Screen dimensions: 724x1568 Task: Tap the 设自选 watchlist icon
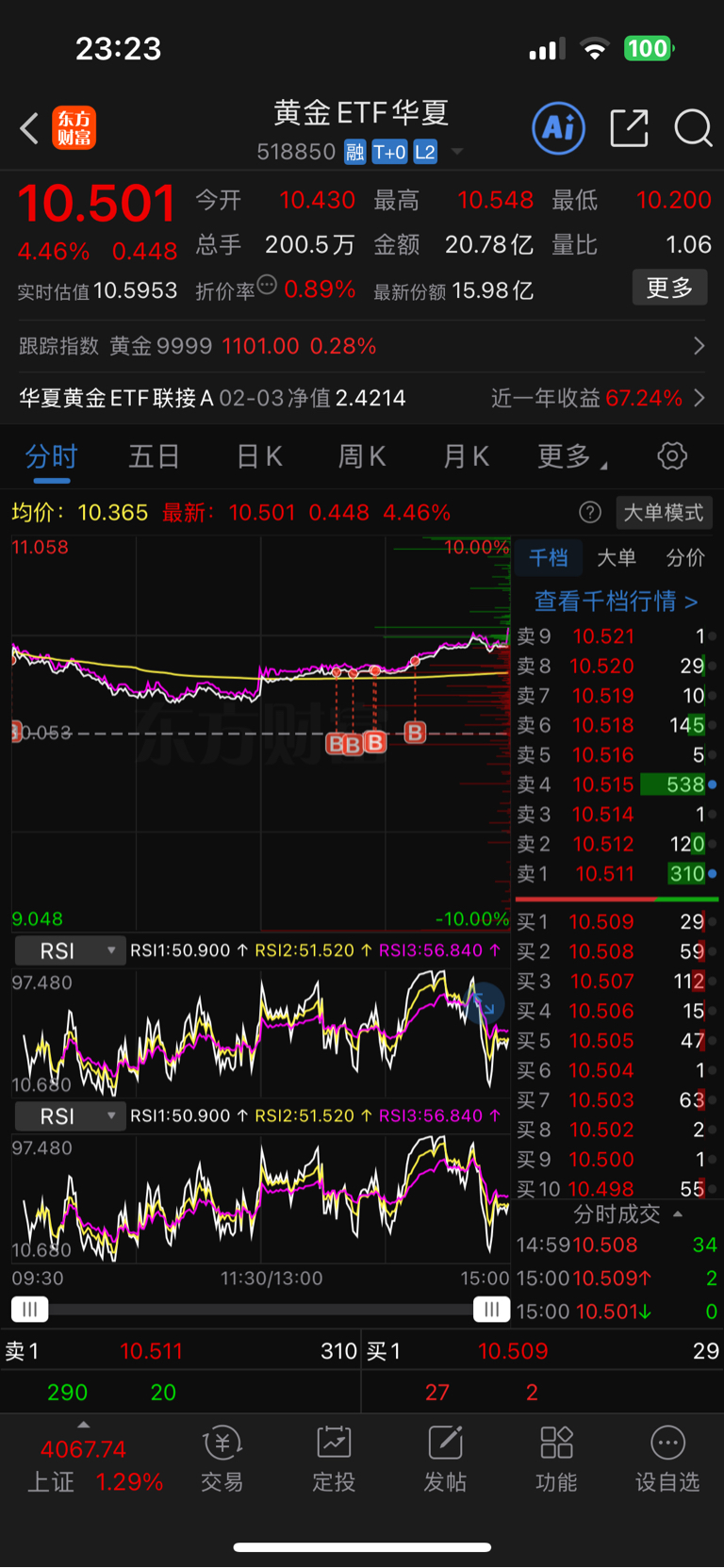[x=667, y=1460]
